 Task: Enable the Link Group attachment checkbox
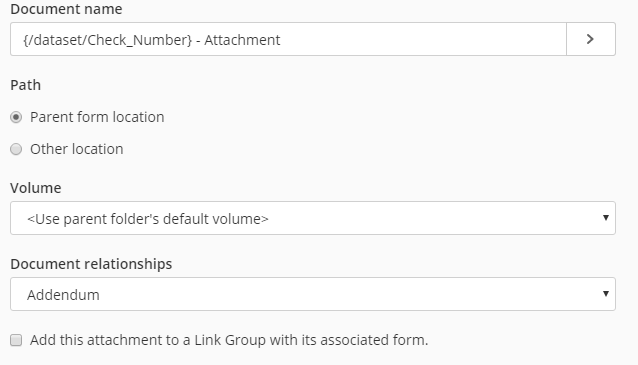16,340
